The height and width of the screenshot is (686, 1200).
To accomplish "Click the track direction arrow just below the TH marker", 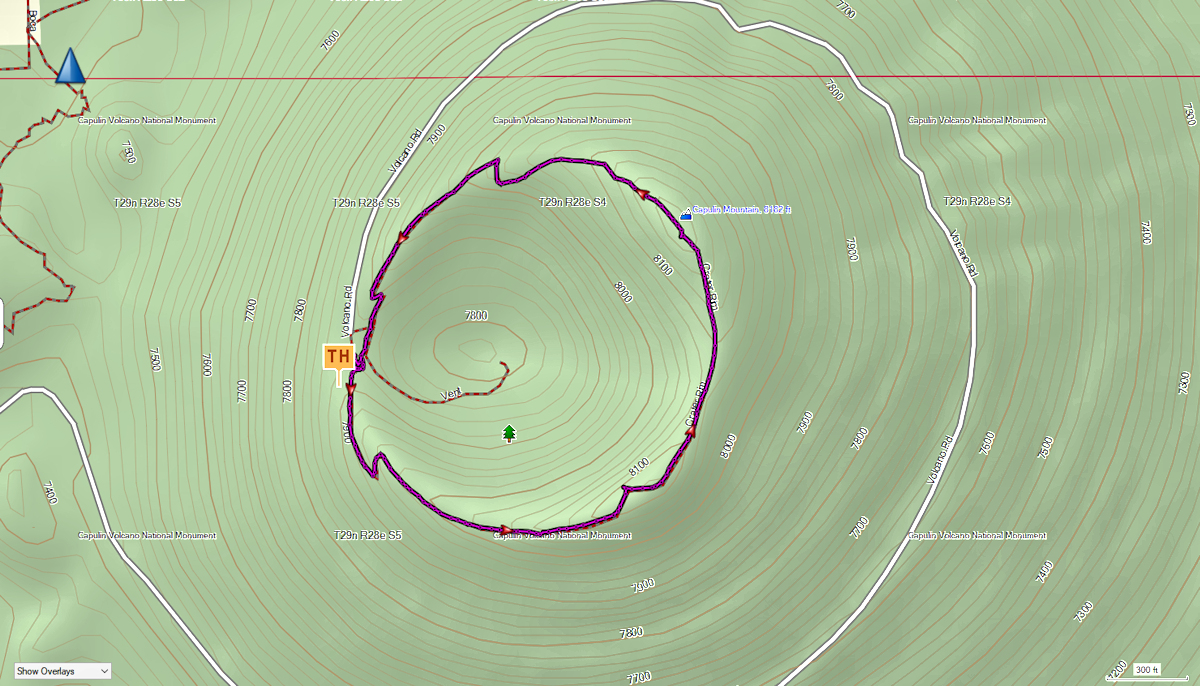I will point(350,389).
